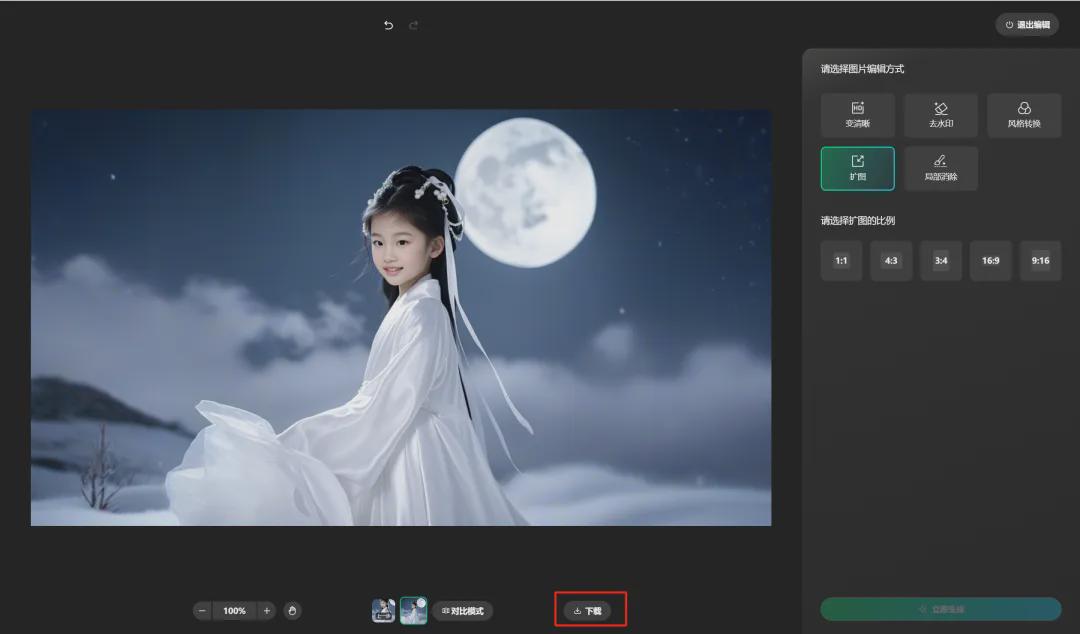Zoom in with the plus button

(267, 610)
